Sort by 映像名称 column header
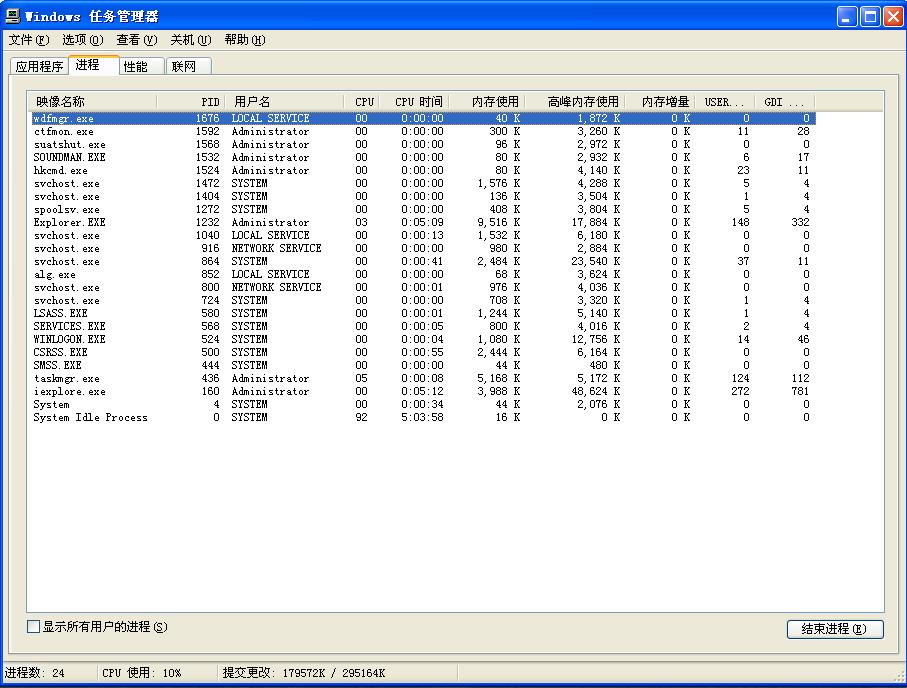Viewport: 907px width, 688px height. pyautogui.click(x=93, y=102)
